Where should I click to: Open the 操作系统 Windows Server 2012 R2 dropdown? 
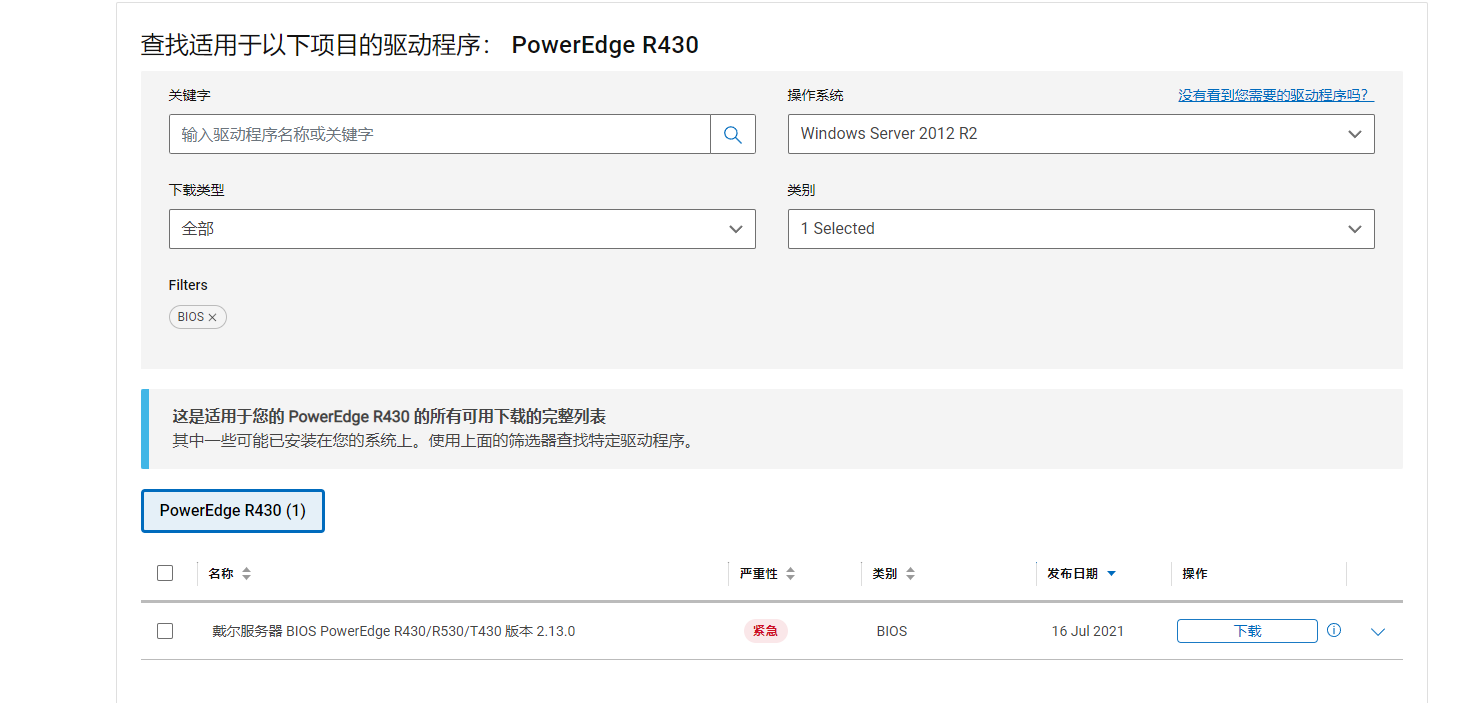1081,134
